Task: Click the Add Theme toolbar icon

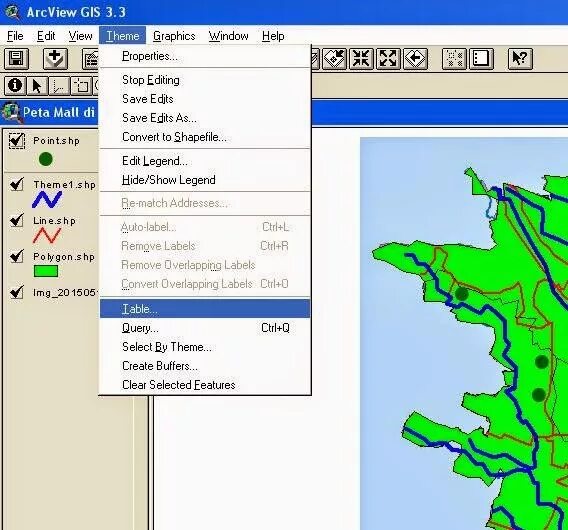Action: [x=55, y=58]
